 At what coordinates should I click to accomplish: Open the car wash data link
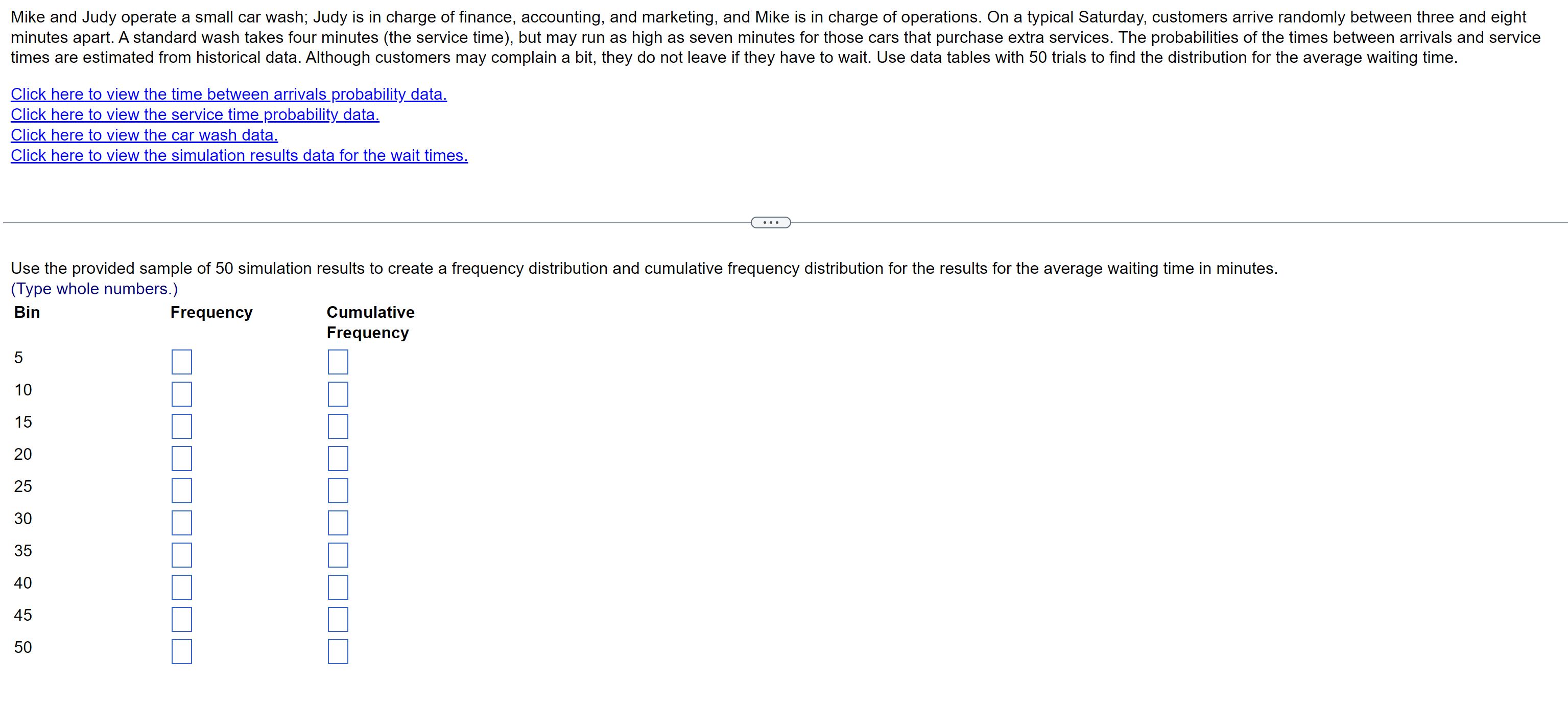144,135
